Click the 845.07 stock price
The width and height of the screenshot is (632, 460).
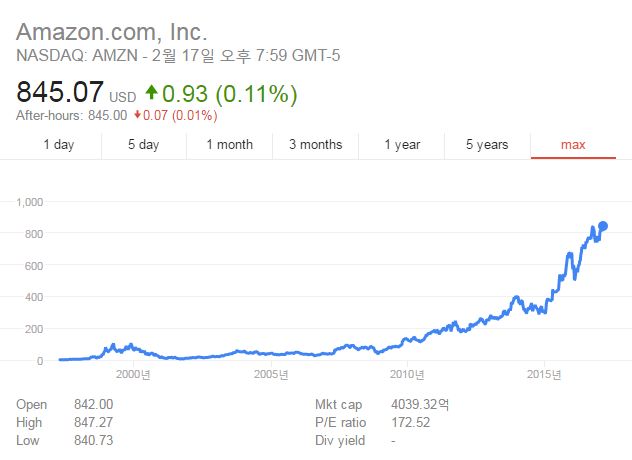point(60,92)
